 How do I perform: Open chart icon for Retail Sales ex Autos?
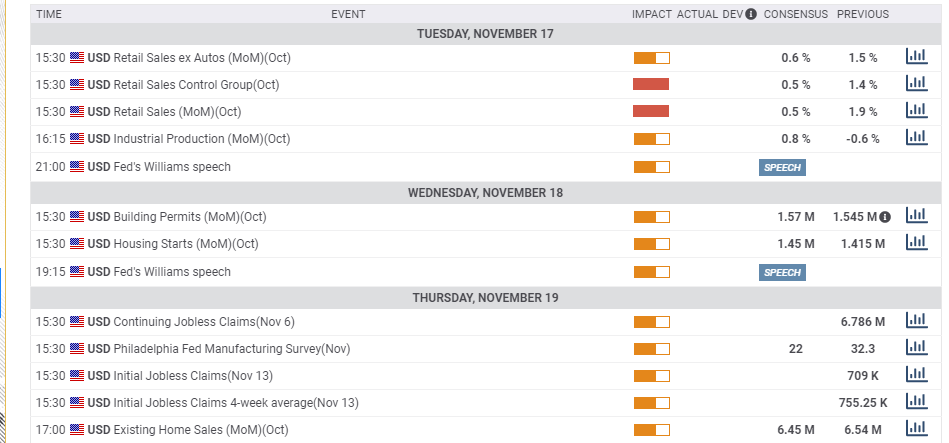pos(916,56)
